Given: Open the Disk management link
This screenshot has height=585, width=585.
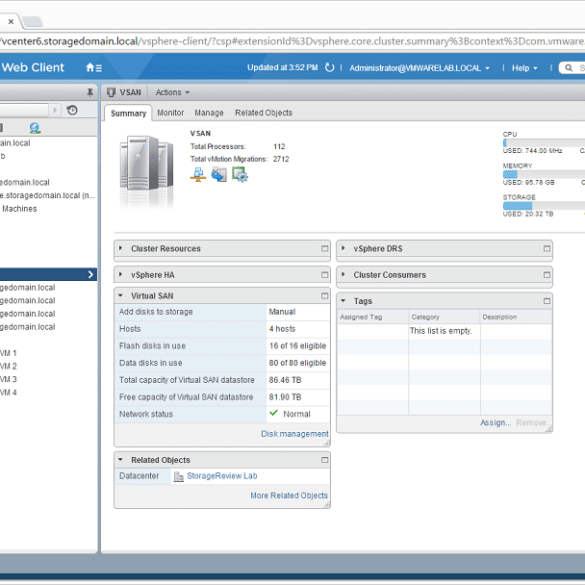Looking at the screenshot, I should (x=294, y=434).
